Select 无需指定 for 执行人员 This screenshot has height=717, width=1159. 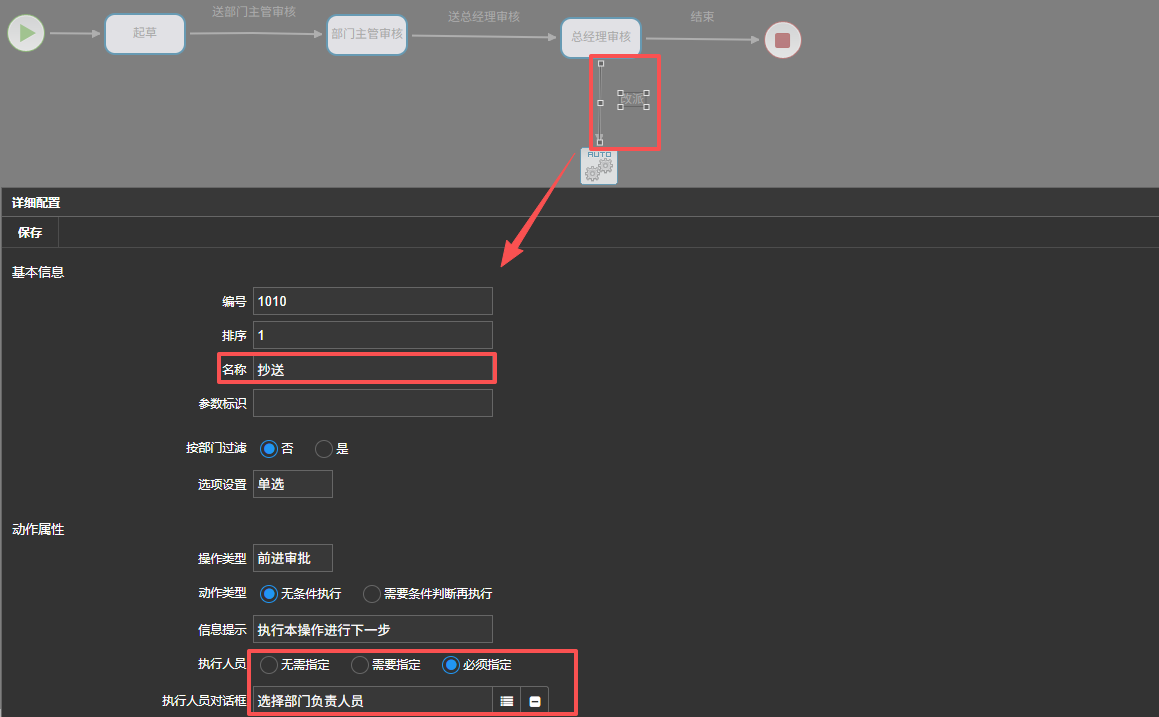(269, 665)
